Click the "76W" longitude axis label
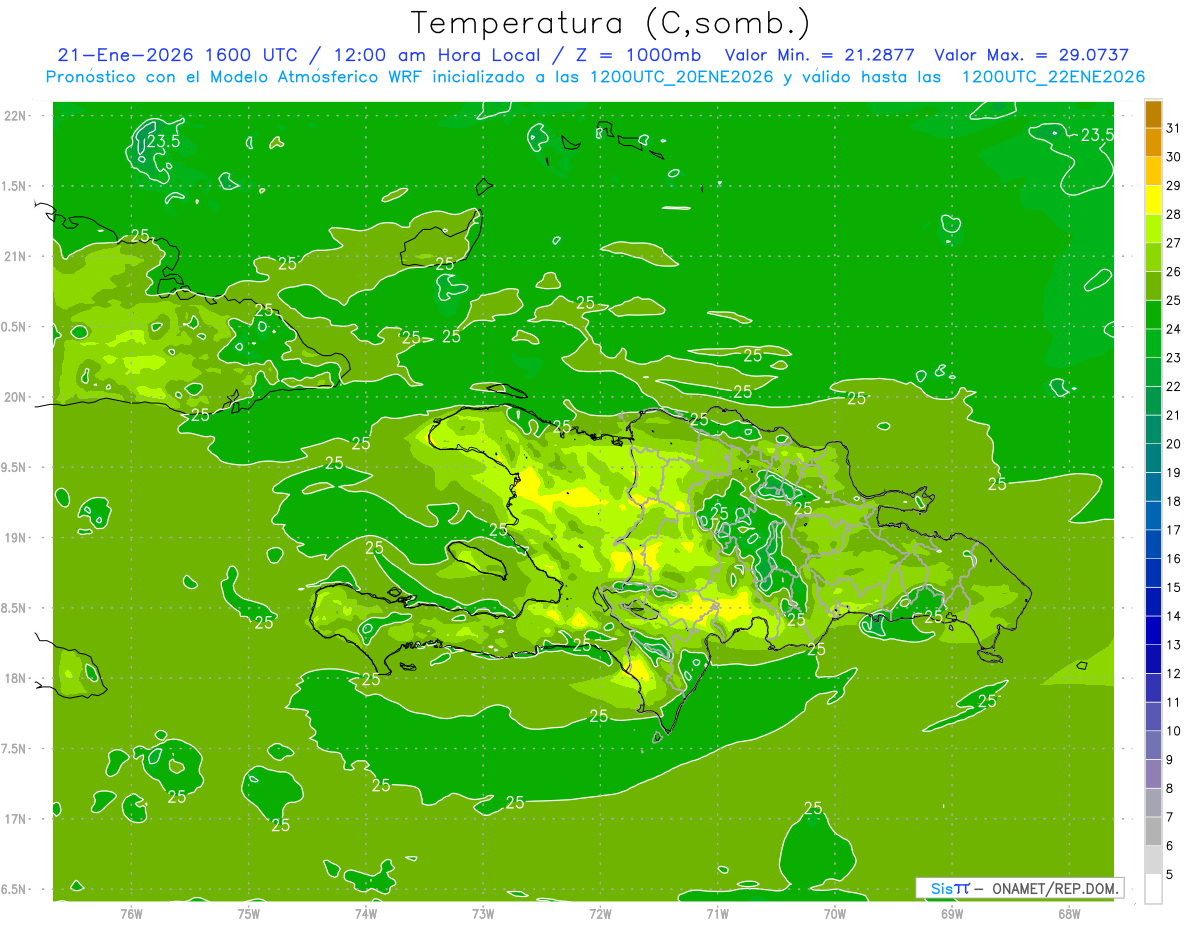 pos(131,914)
